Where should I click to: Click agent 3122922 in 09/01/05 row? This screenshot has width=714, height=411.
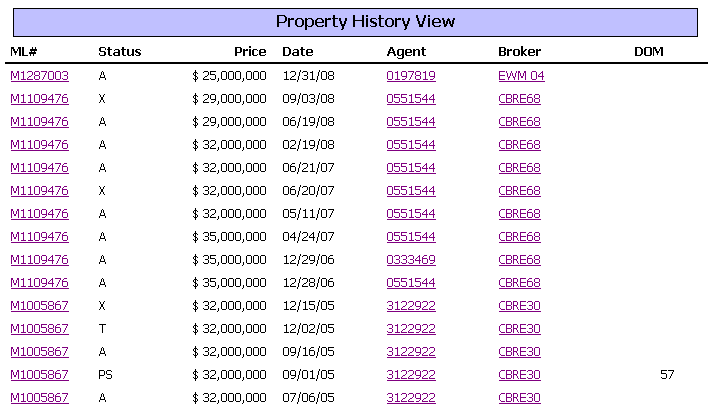pyautogui.click(x=411, y=375)
